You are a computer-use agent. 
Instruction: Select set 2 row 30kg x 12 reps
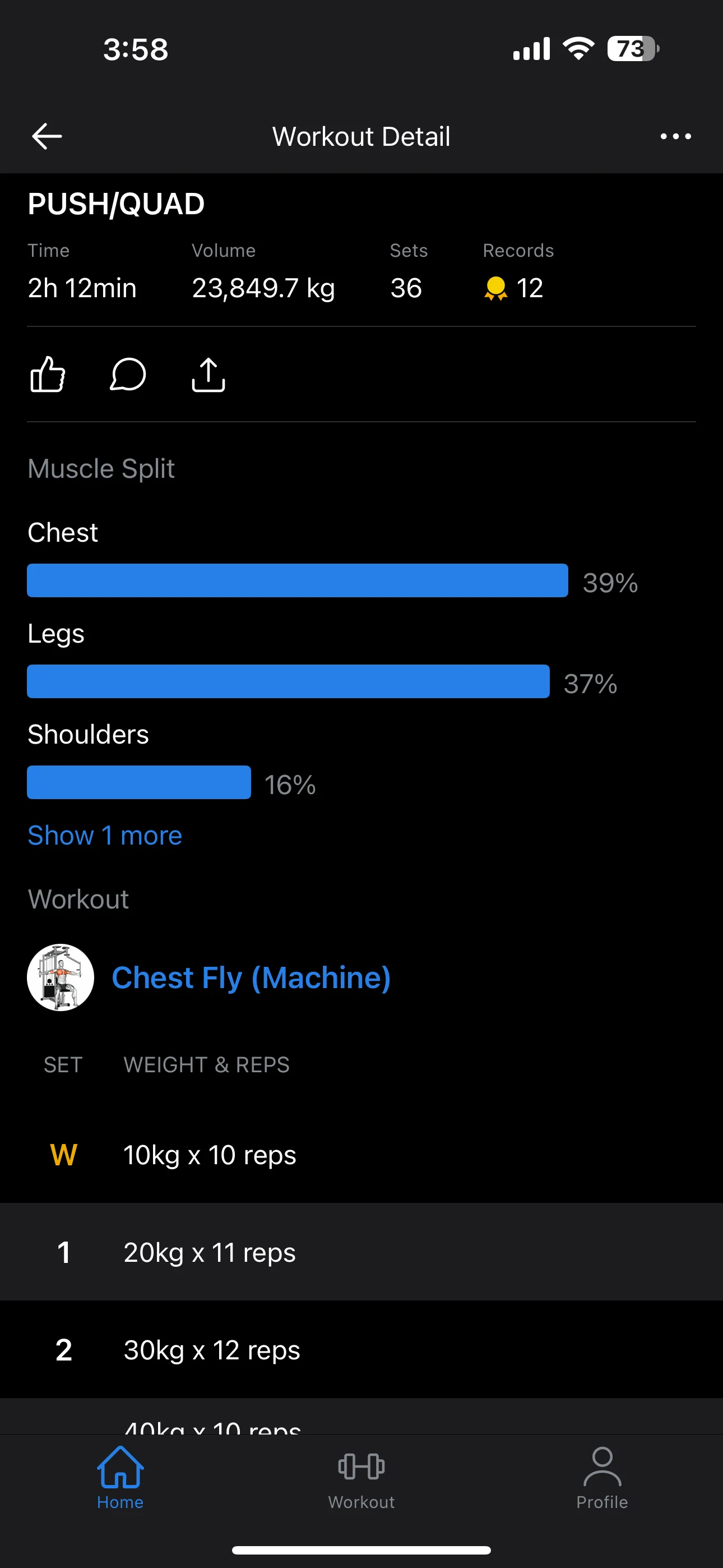[361, 1349]
